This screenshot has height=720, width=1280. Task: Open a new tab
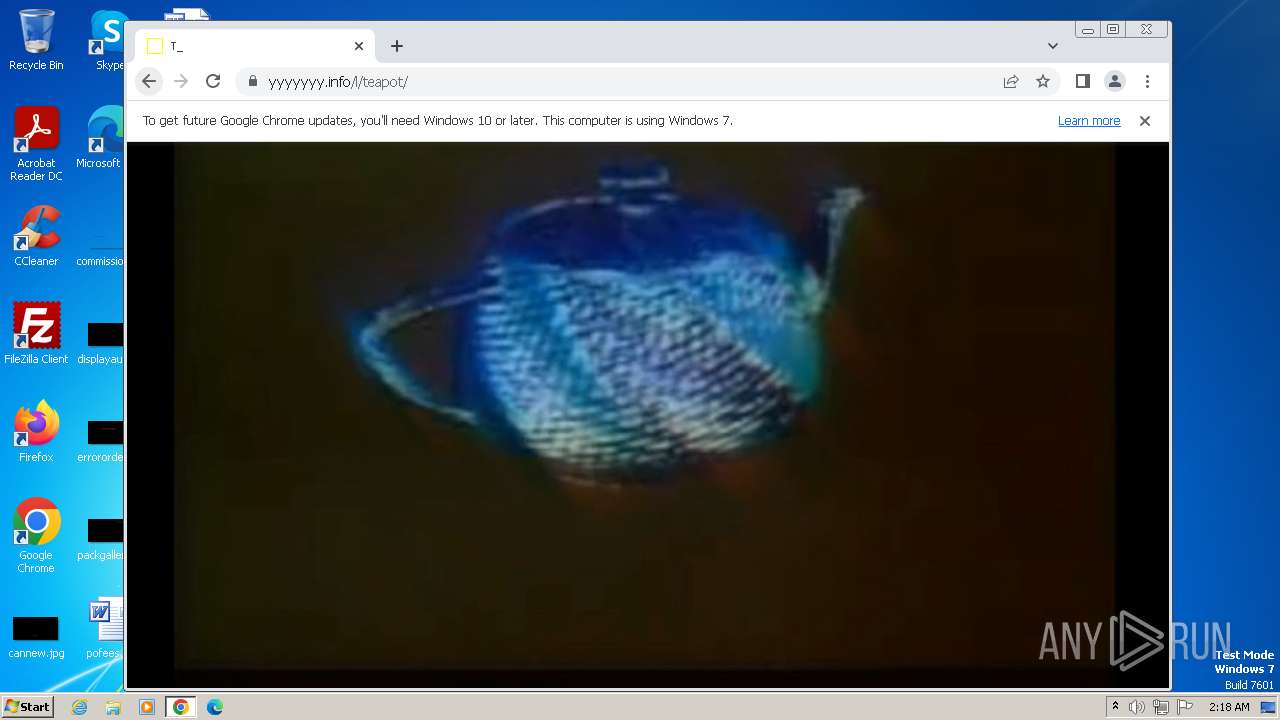pos(397,46)
